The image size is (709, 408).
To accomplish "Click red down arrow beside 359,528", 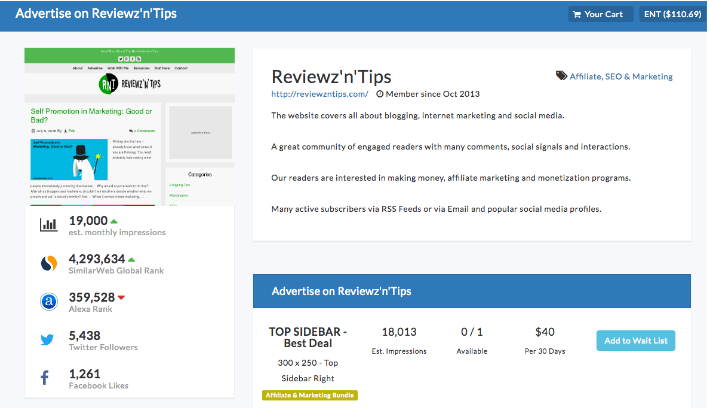I will click(x=121, y=298).
